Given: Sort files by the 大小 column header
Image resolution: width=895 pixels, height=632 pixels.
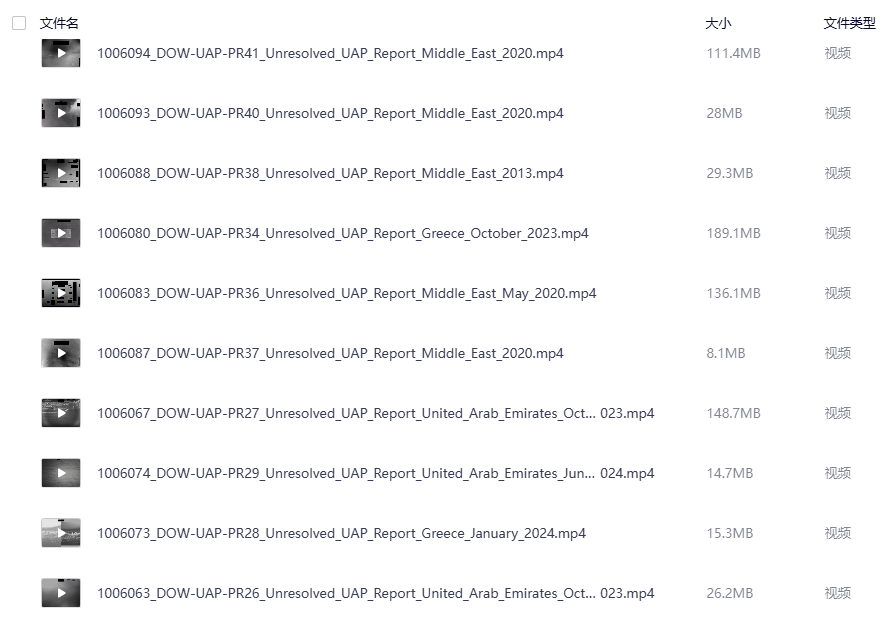Looking at the screenshot, I should pyautogui.click(x=718, y=23).
